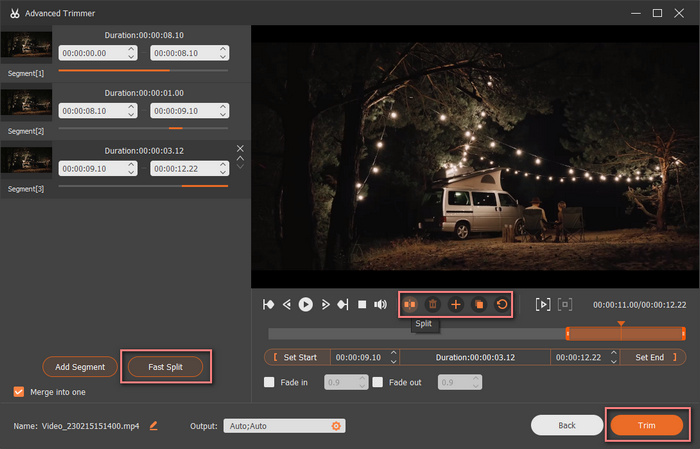Click the greyed bracket stop-segment icon
The width and height of the screenshot is (700, 449).
click(x=565, y=304)
